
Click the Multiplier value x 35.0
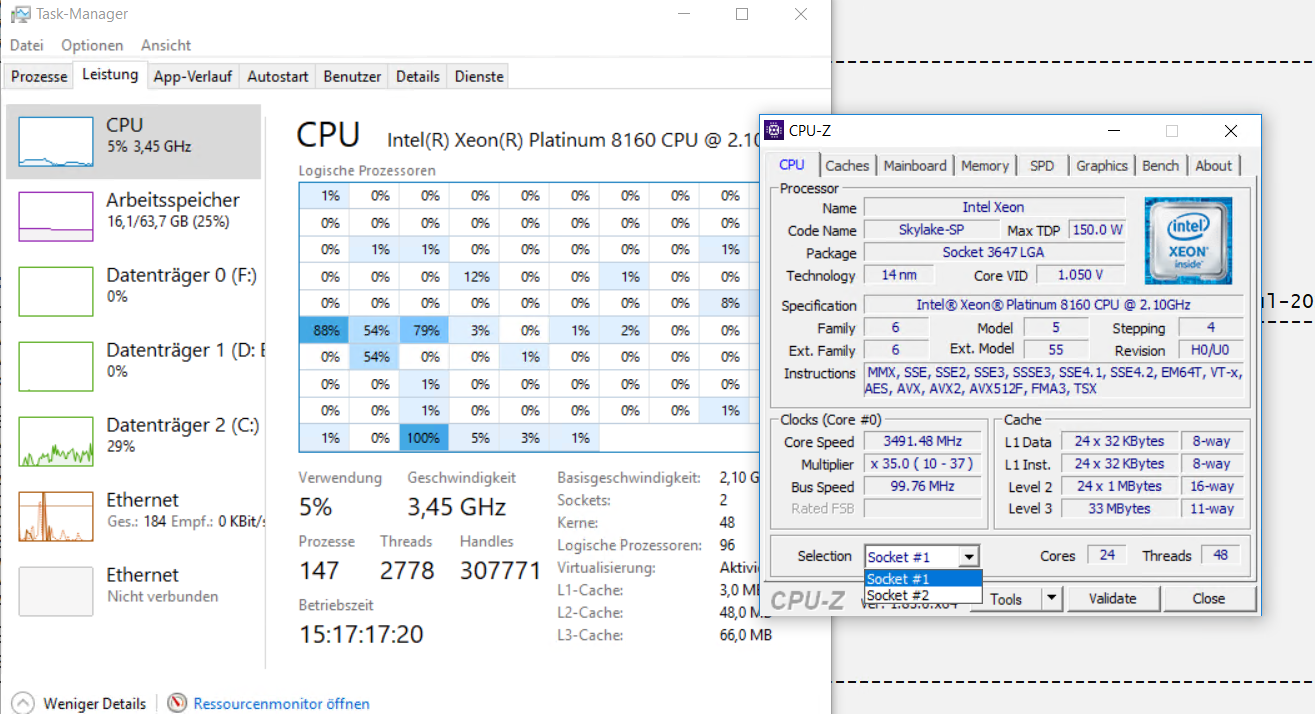(922, 464)
